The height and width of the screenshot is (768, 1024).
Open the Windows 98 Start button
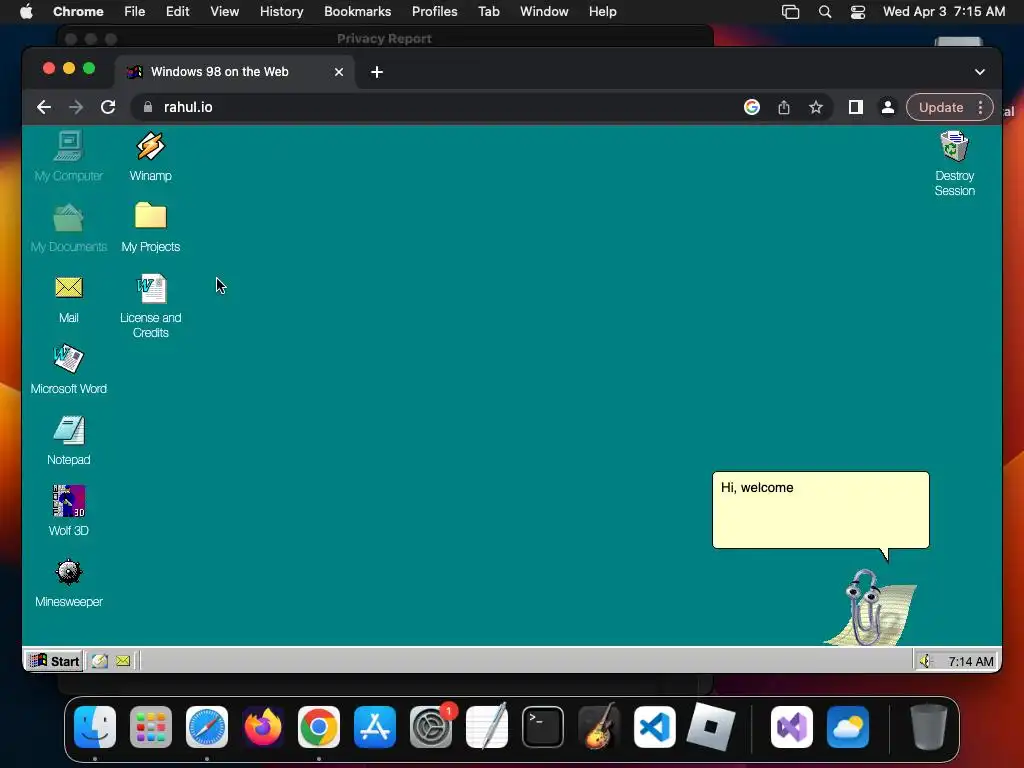55,661
